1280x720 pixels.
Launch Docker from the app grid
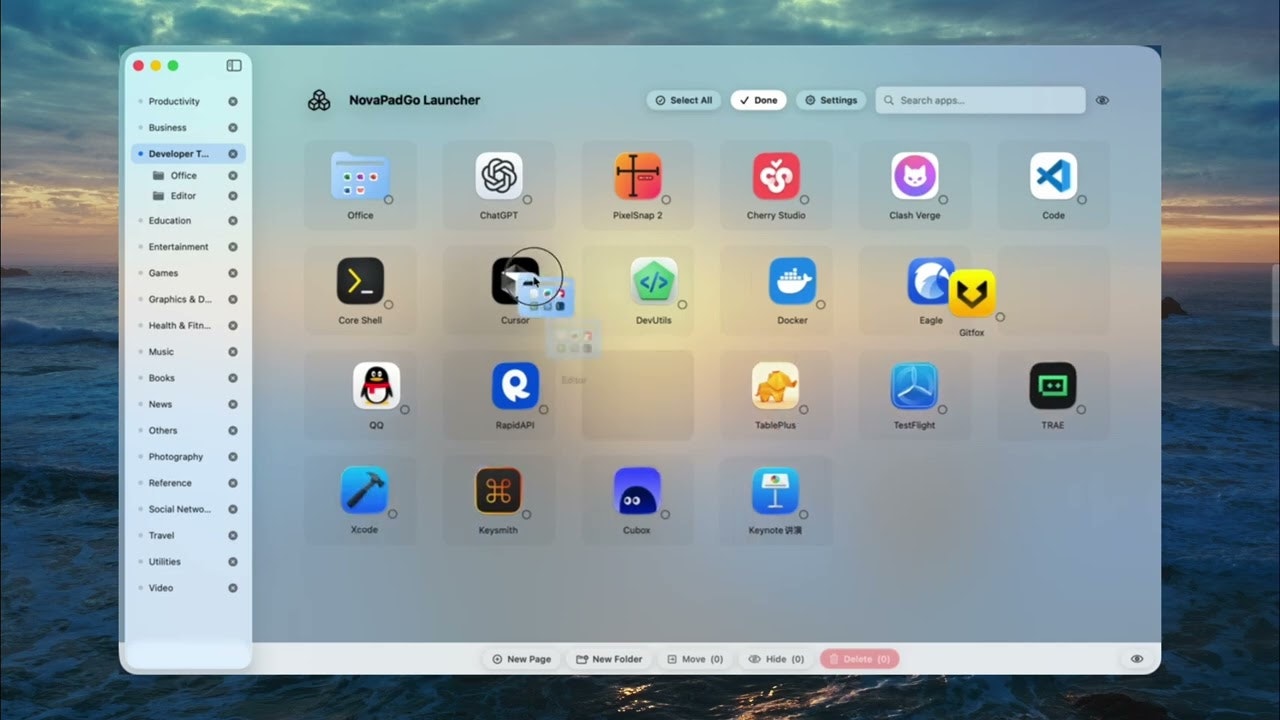[x=792, y=282]
